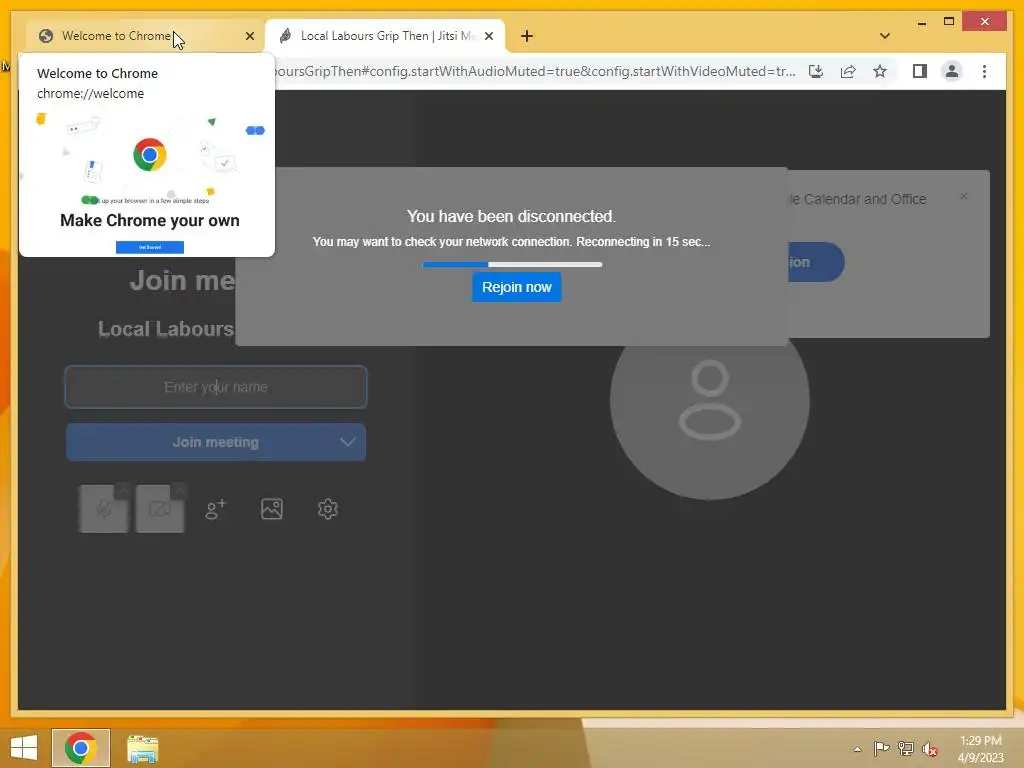
Task: Toggle the muted microphone button
Action: pyautogui.click(x=103, y=509)
